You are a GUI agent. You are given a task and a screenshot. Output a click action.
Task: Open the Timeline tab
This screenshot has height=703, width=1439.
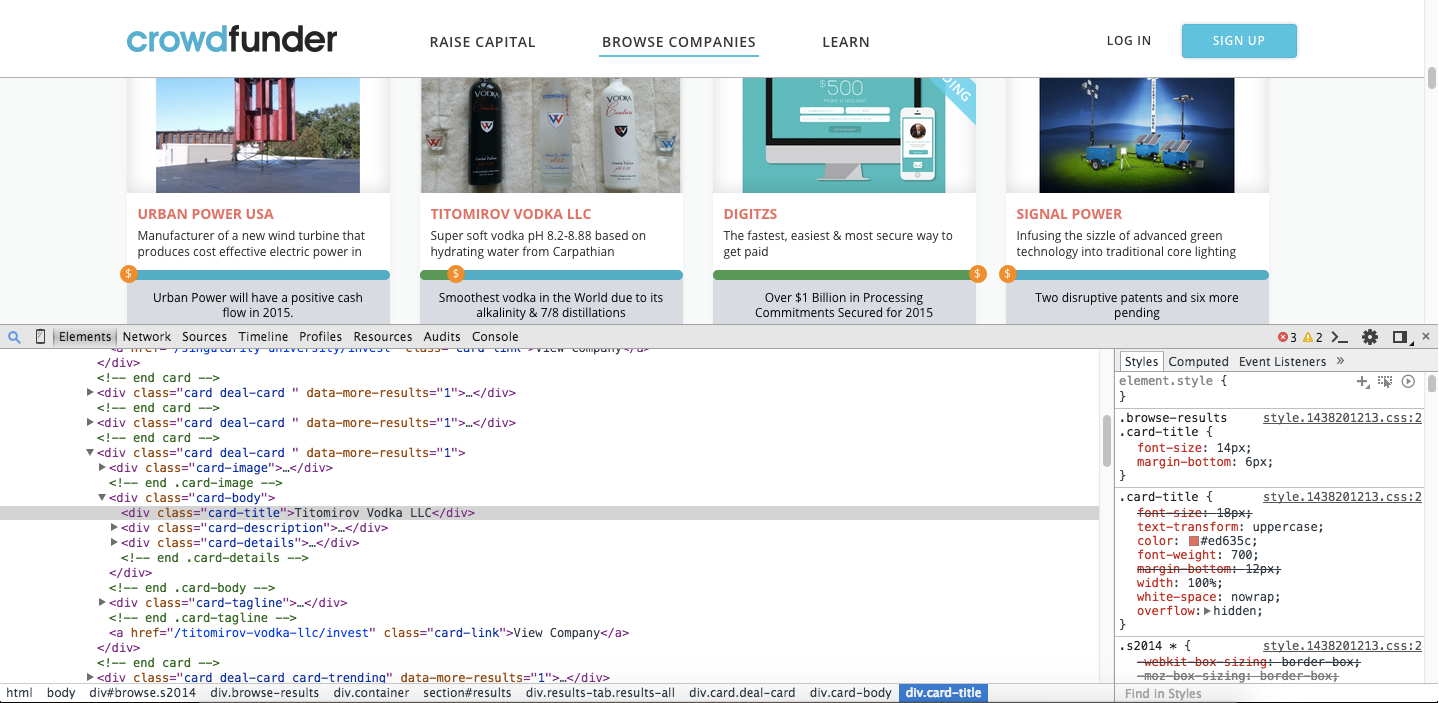(x=263, y=337)
